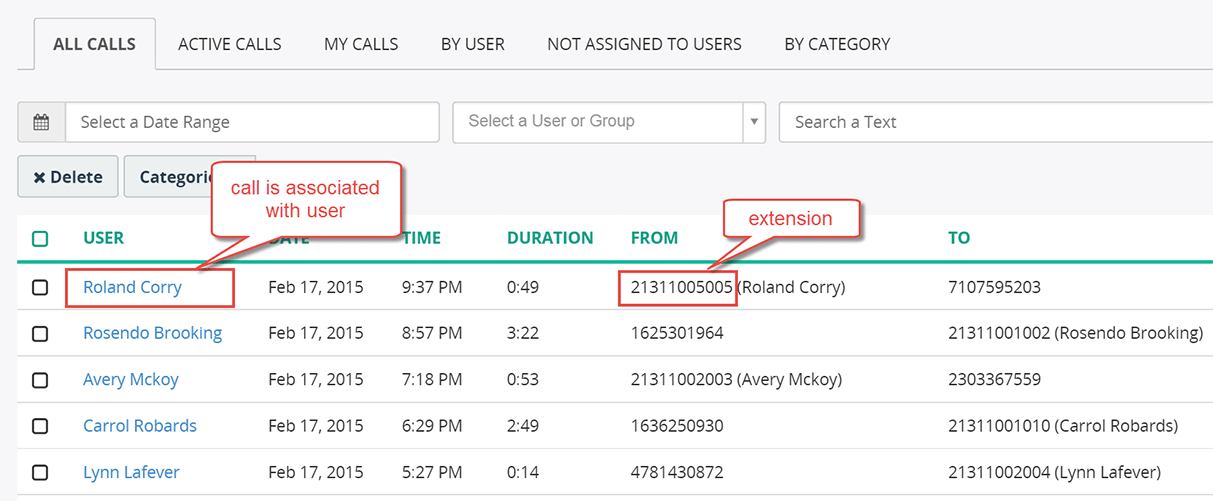Click 21311002003 (Avery Mckoy) FROM cell

click(736, 379)
